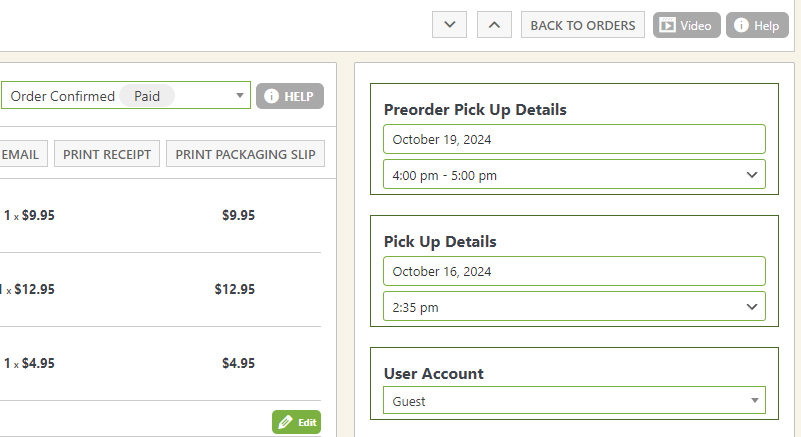The height and width of the screenshot is (437, 801).
Task: Click the gray HELP info badge
Action: tap(289, 96)
